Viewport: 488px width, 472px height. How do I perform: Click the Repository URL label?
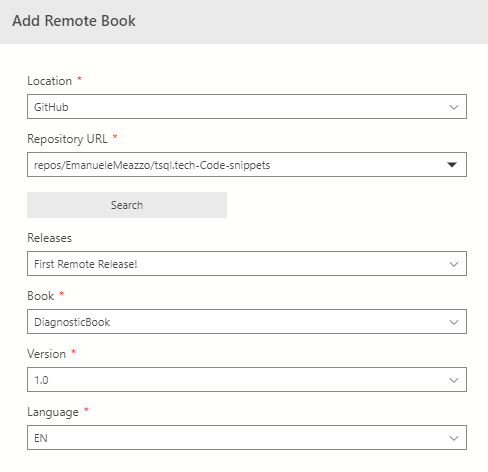click(67, 139)
